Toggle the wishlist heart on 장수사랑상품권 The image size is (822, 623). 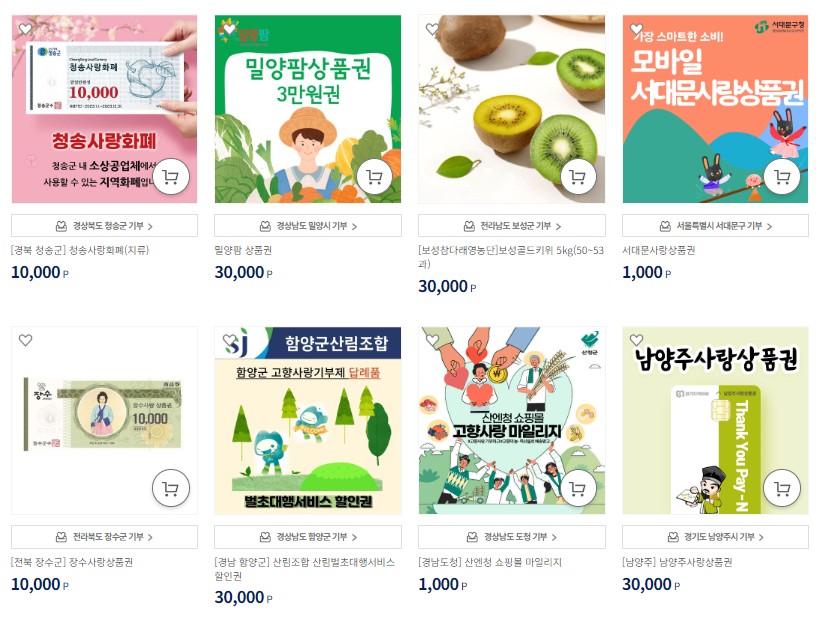click(x=26, y=340)
